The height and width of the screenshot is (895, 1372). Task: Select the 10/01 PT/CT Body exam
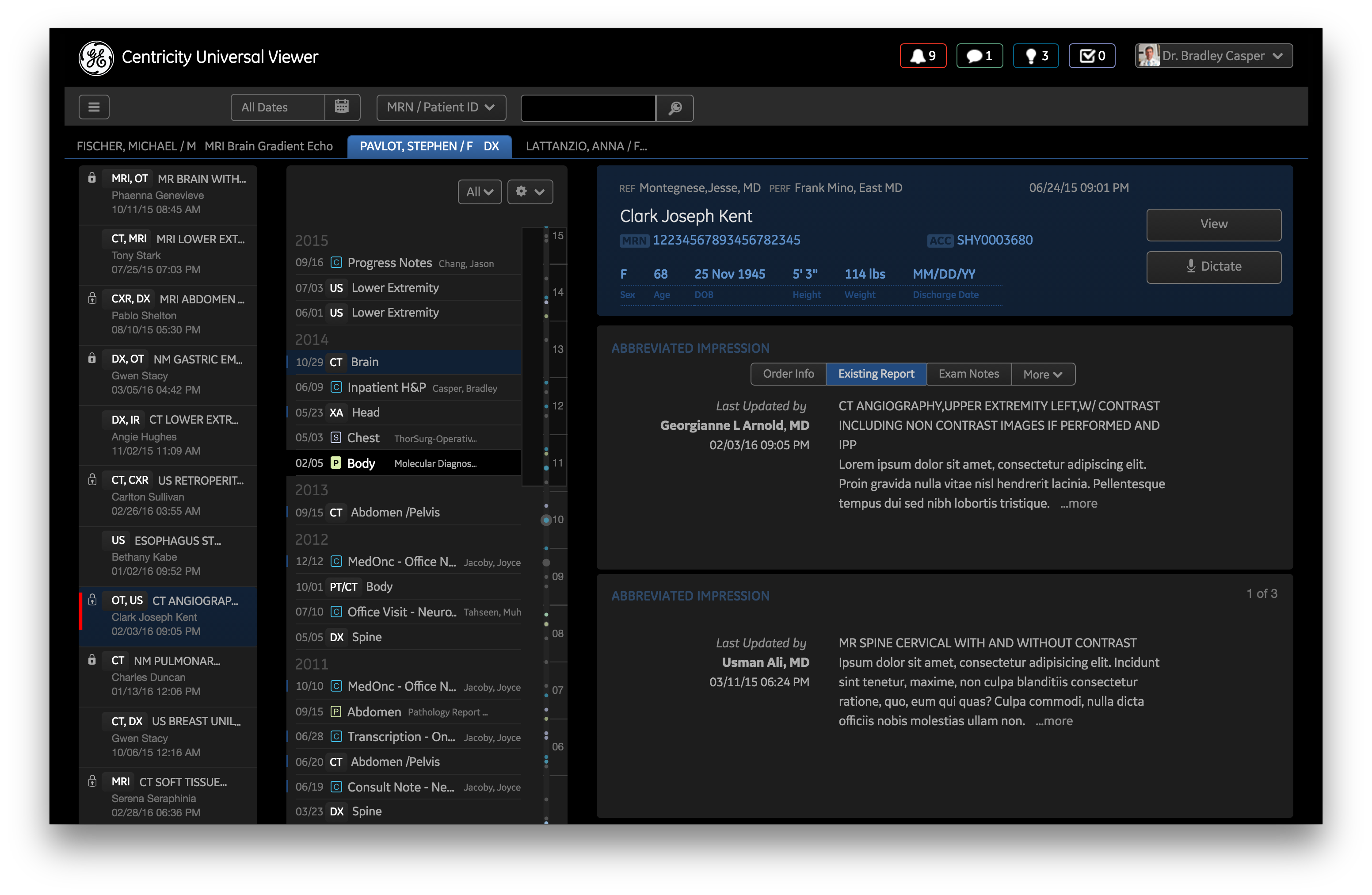[x=404, y=586]
